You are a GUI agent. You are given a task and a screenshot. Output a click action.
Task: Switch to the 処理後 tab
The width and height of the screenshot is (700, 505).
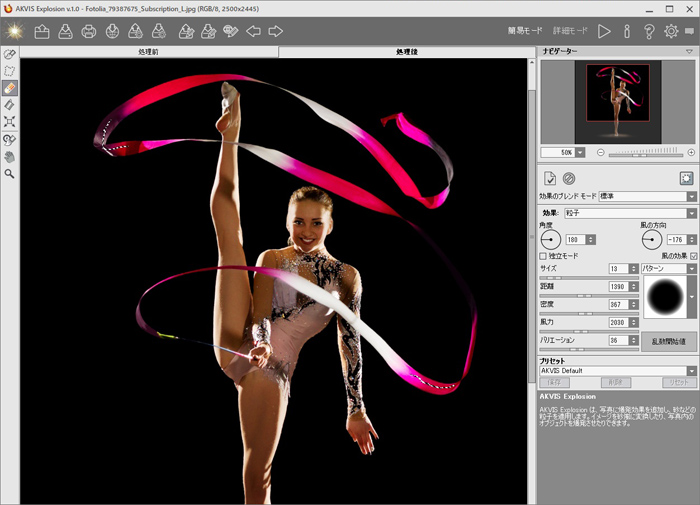402,51
